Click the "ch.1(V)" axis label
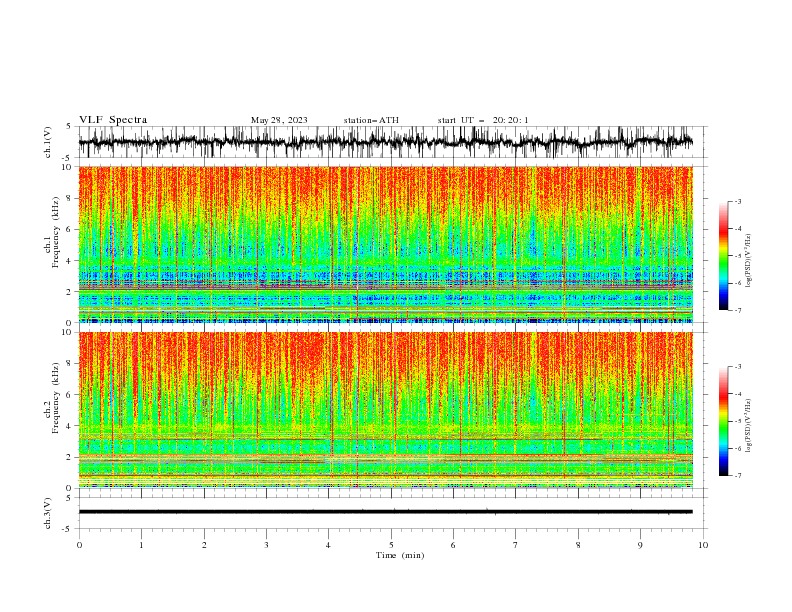Viewport: 792px width, 612px height. coord(48,142)
